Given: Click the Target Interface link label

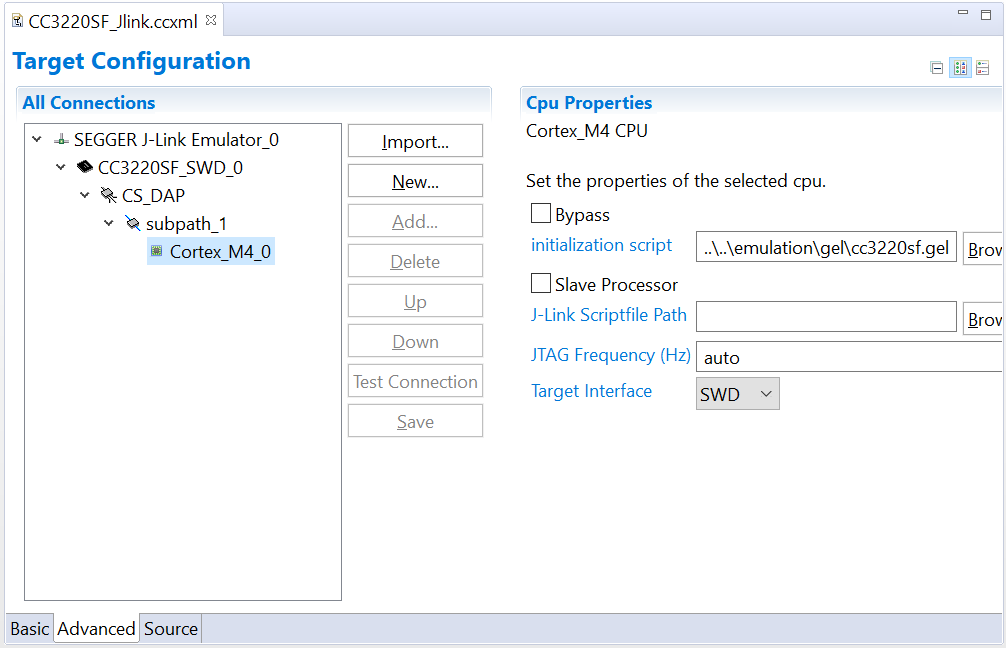Looking at the screenshot, I should [592, 391].
